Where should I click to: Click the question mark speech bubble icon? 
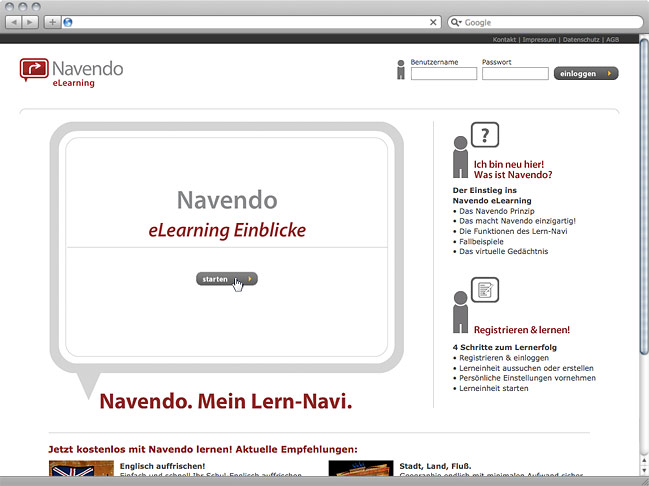(485, 135)
